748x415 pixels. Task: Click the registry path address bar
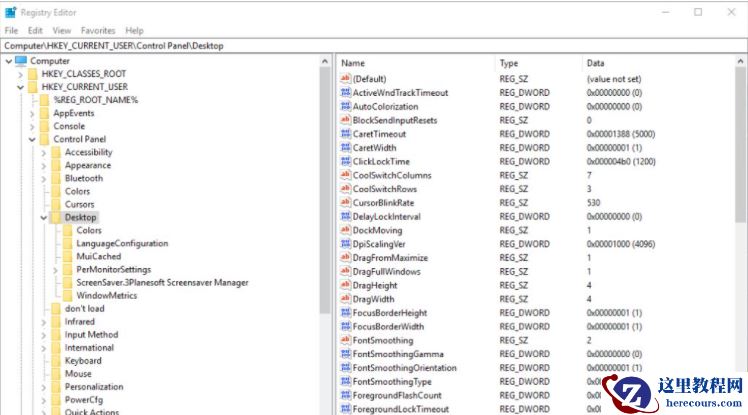(374, 46)
